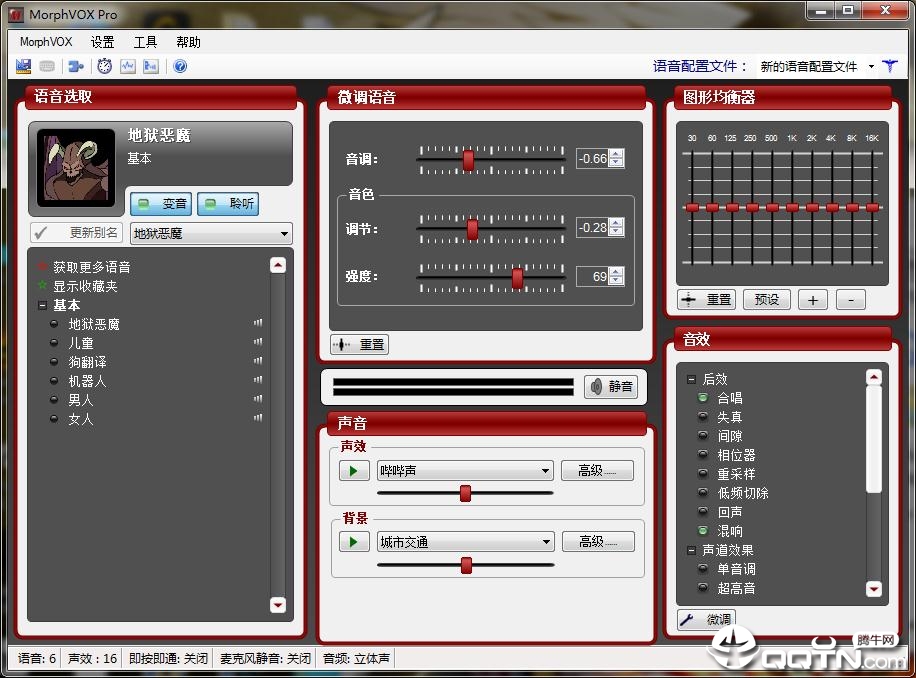Screen dimensions: 916x678
Task: Click the gray keyboard toolbar icon
Action: [47, 66]
